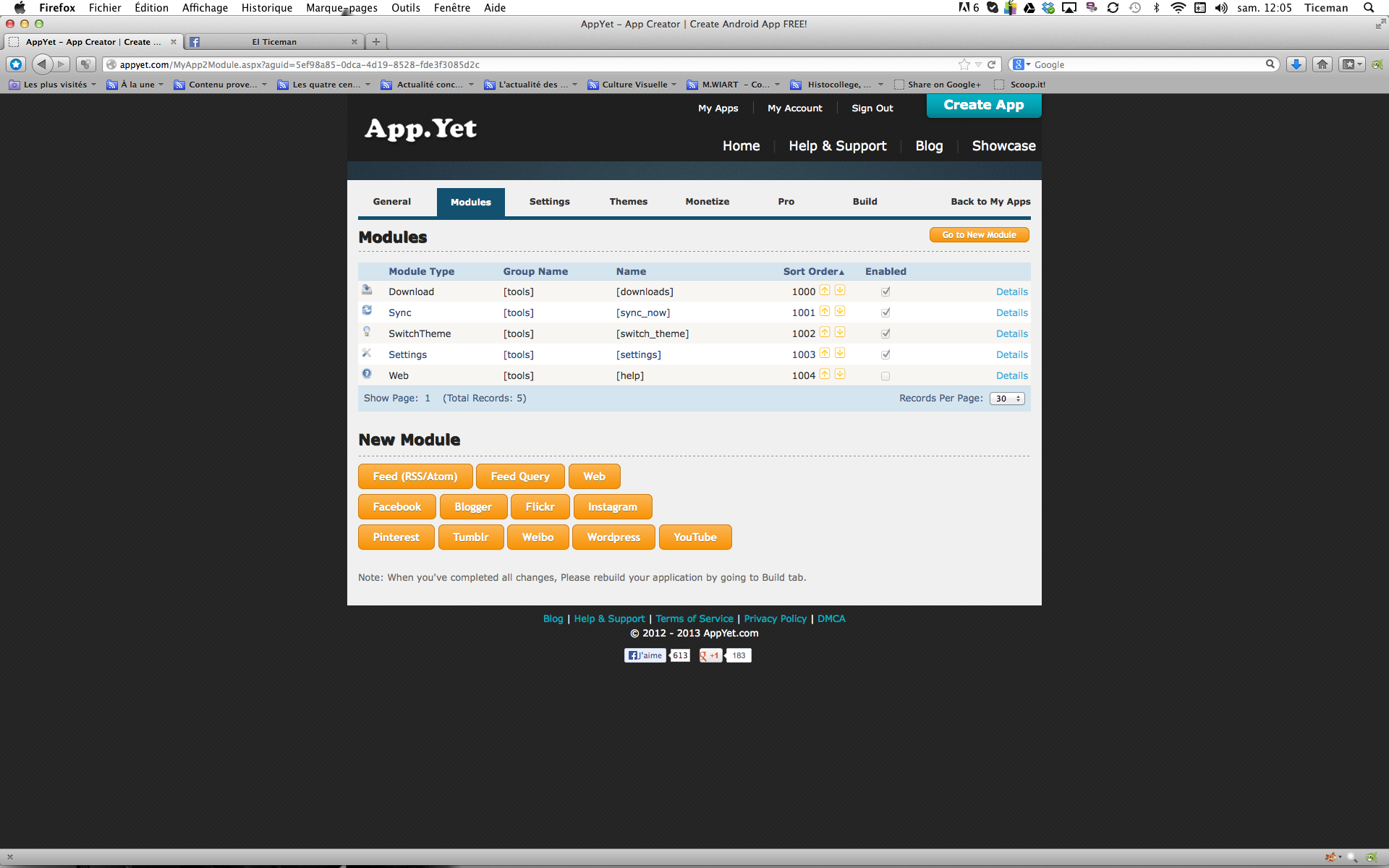Screen dimensions: 1389x868
Task: Click Go to New Module button
Action: 980,235
